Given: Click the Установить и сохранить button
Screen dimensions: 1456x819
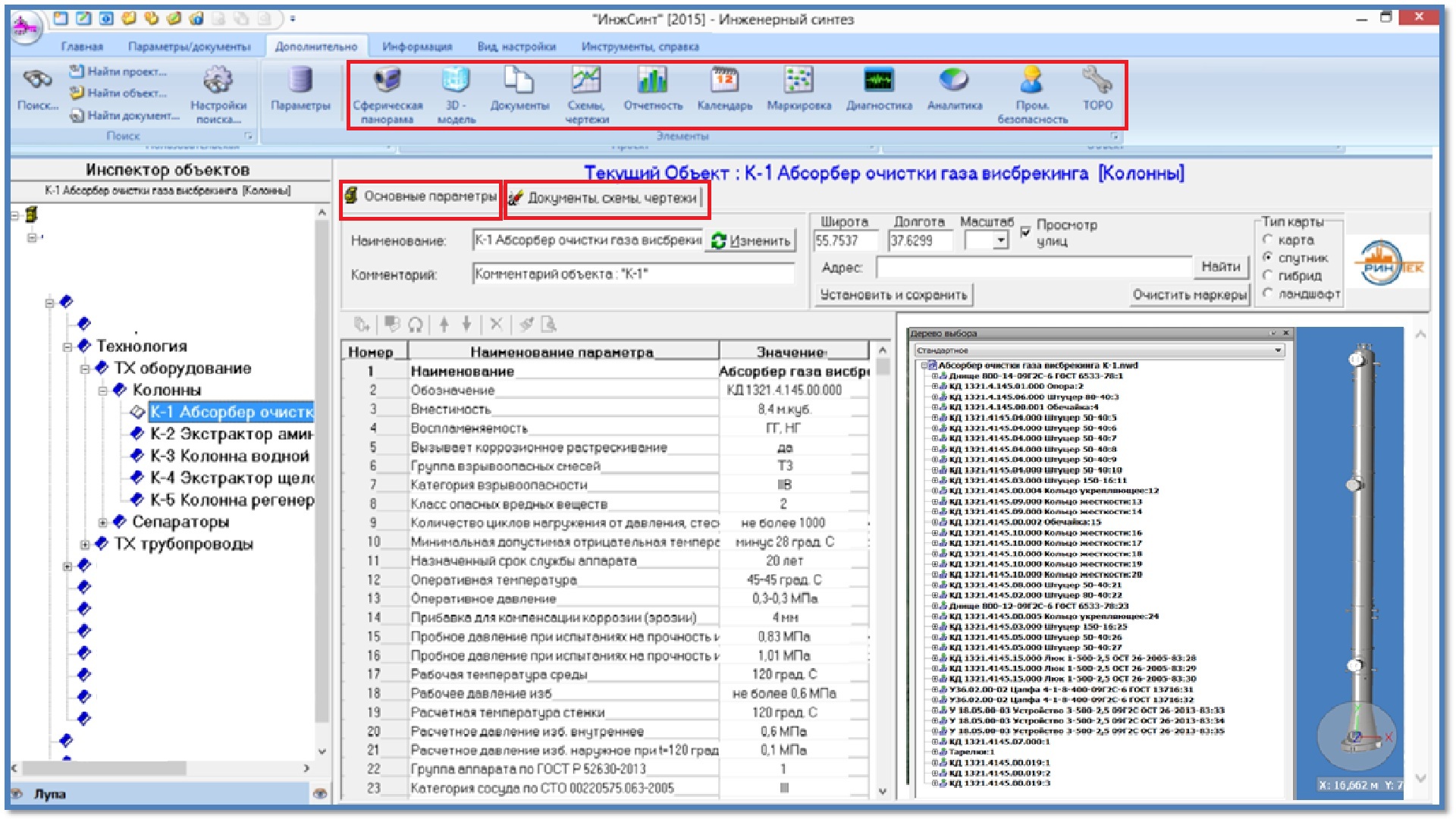Looking at the screenshot, I should [x=893, y=295].
